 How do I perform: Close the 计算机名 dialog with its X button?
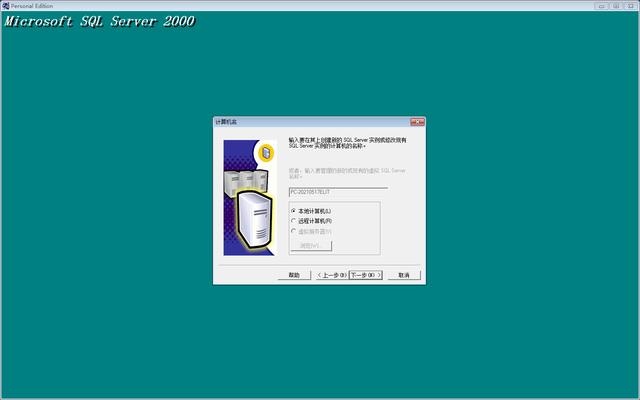417,122
